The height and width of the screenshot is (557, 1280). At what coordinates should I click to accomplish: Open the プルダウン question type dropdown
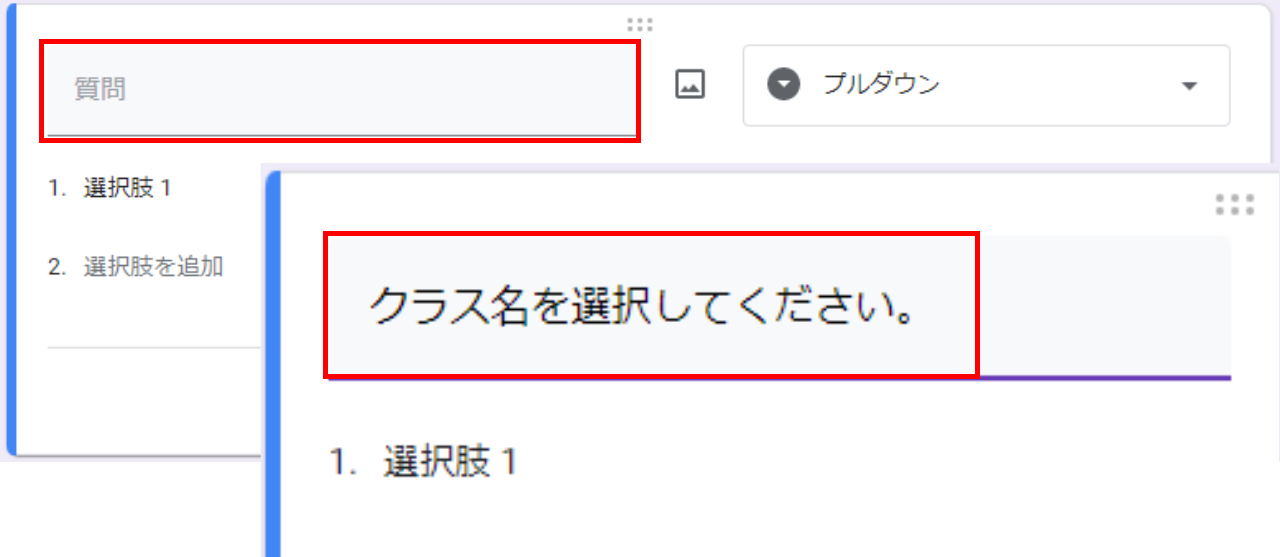986,85
